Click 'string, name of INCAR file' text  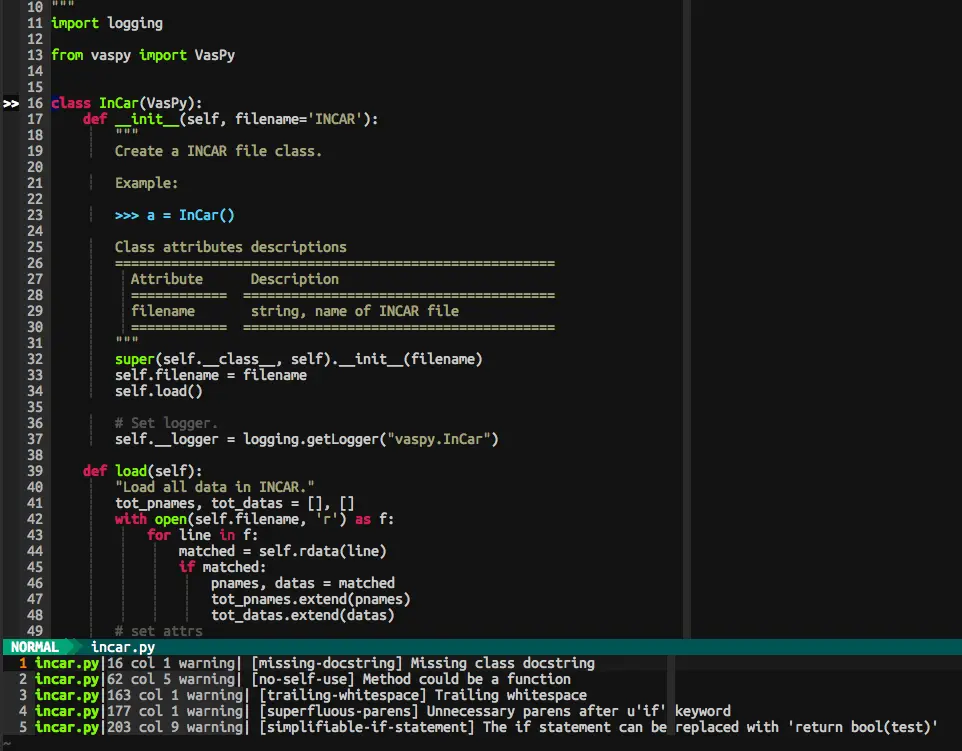click(x=355, y=311)
